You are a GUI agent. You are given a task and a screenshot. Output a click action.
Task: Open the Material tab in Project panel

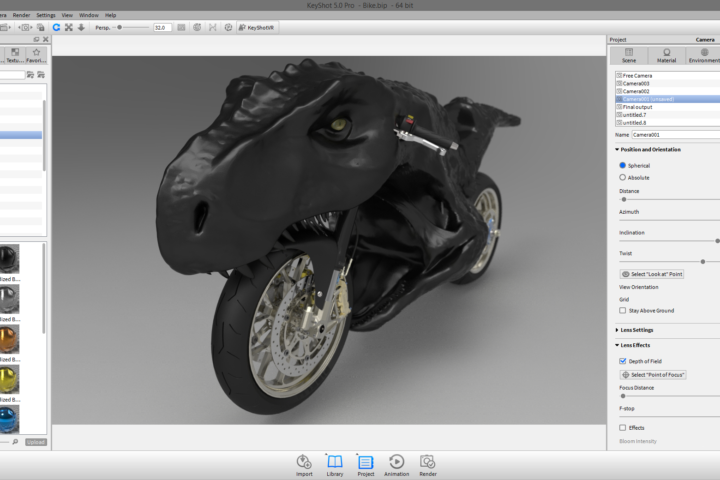point(666,55)
